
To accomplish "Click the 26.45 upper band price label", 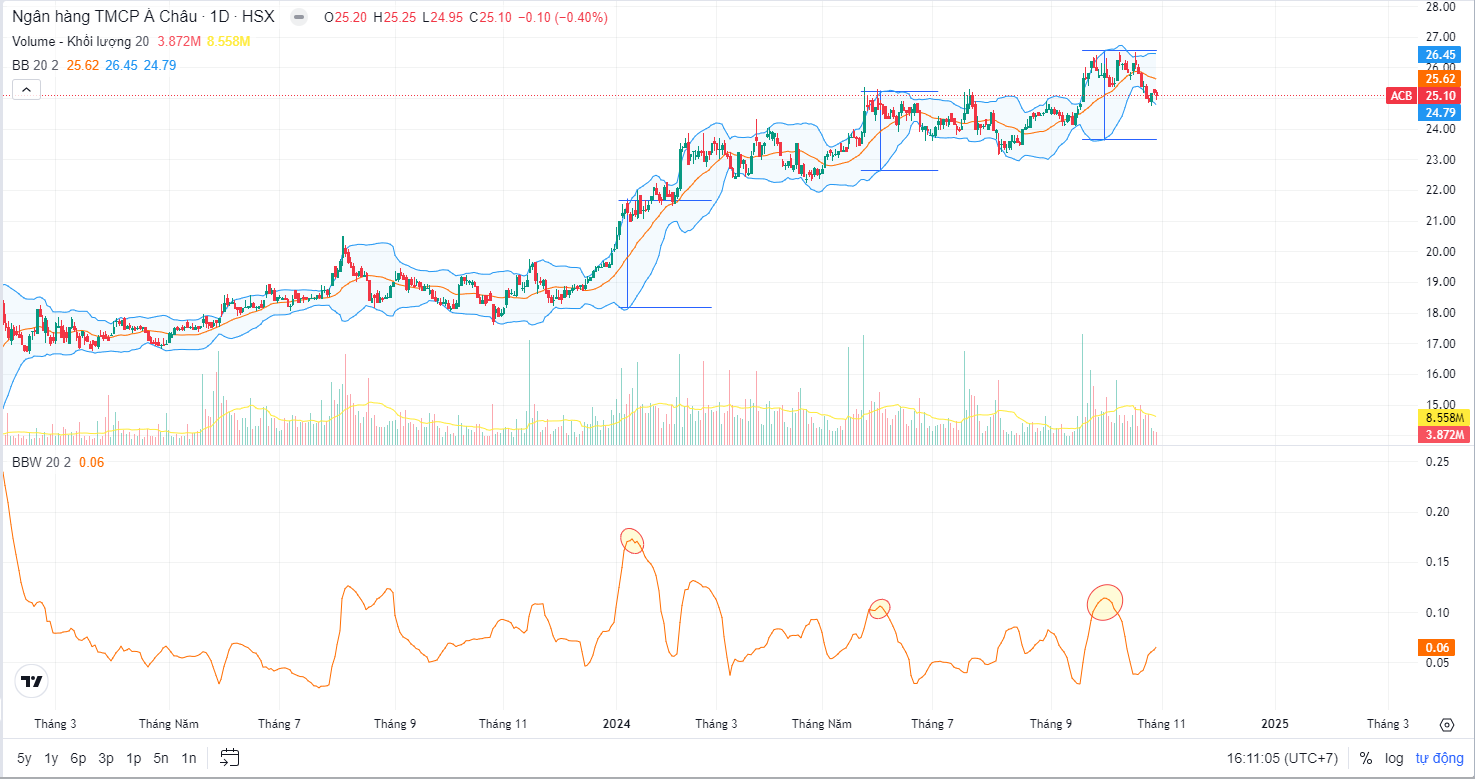I will tap(1440, 55).
